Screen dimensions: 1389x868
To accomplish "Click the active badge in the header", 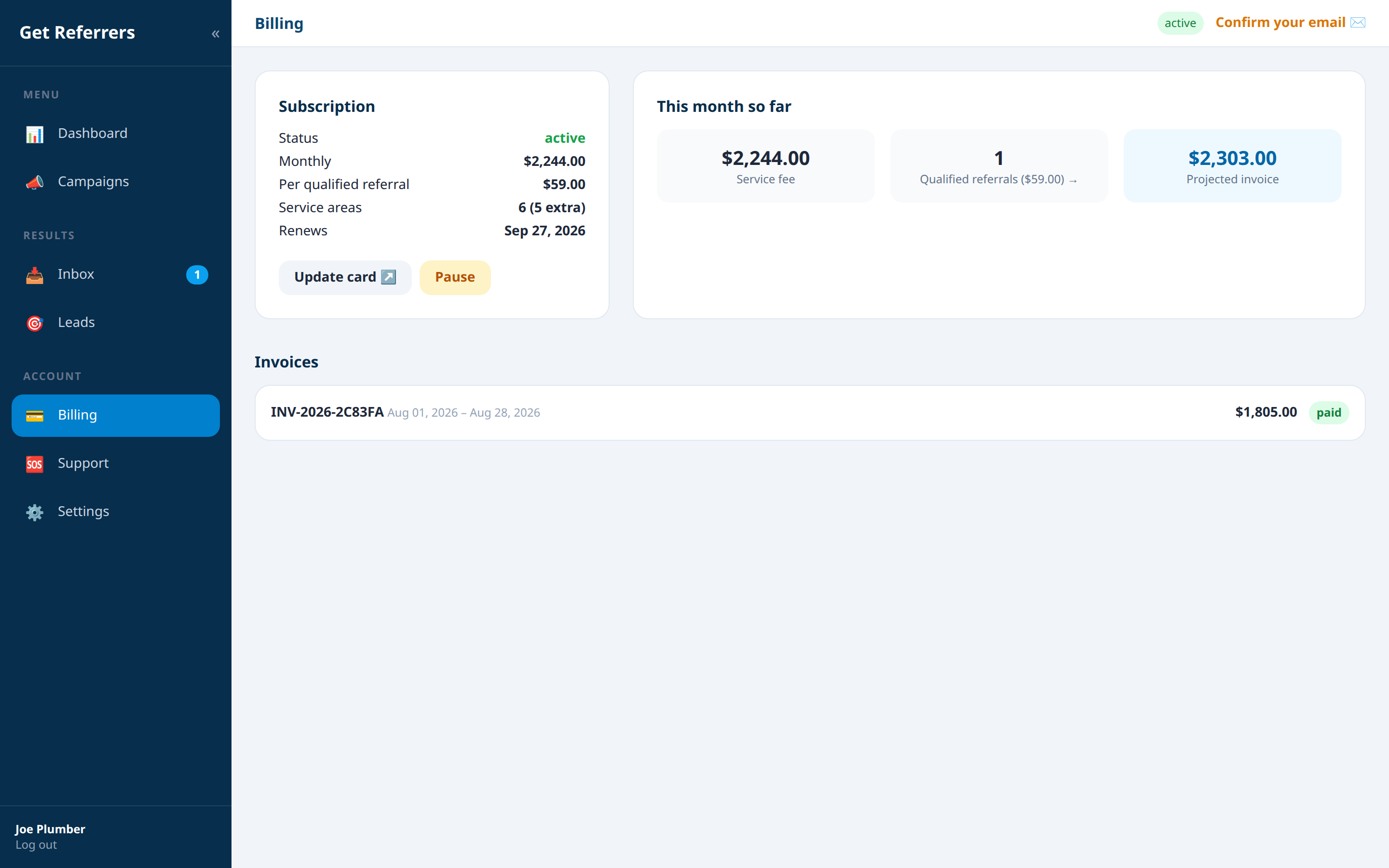I will click(1180, 23).
